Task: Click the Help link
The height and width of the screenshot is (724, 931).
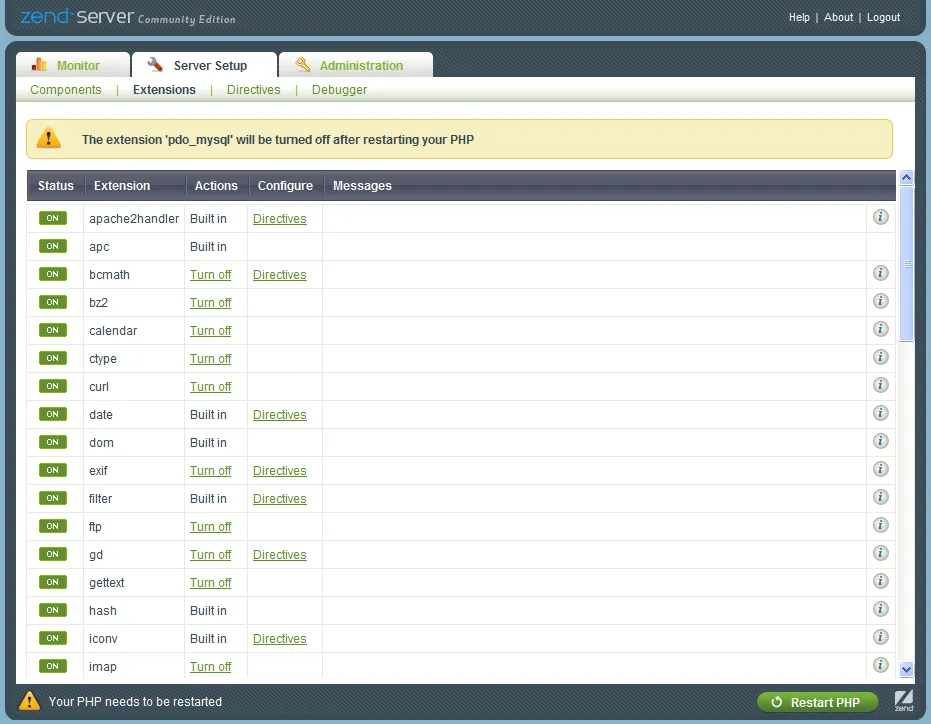Action: [x=799, y=17]
